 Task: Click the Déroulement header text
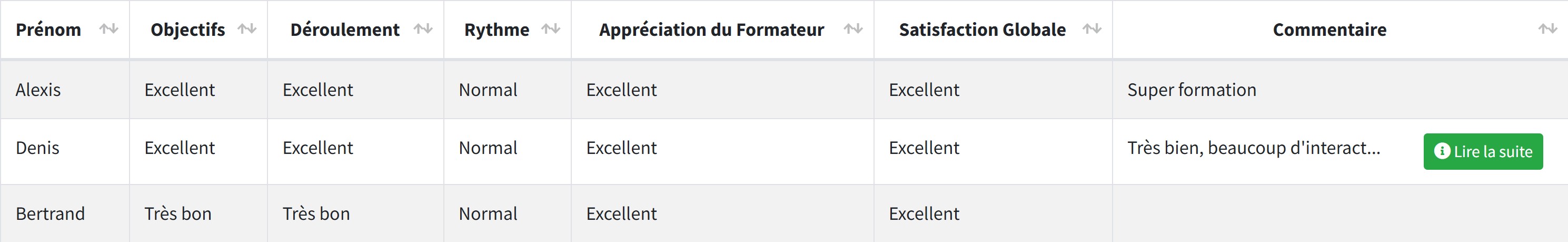(x=345, y=29)
